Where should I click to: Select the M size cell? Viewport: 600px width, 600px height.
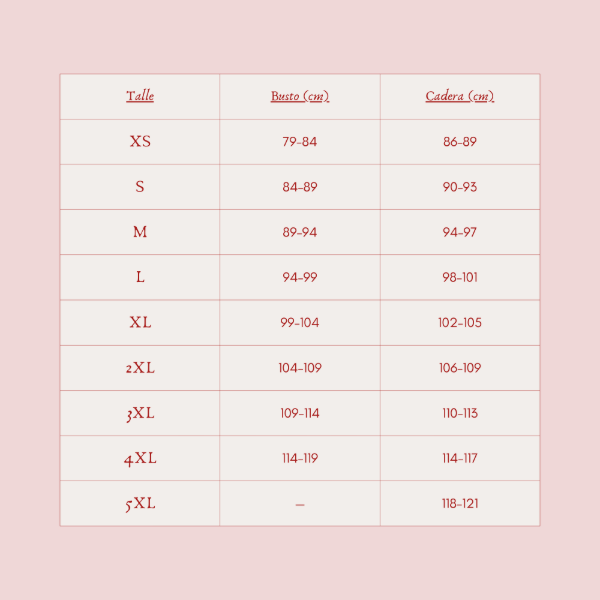pos(140,232)
